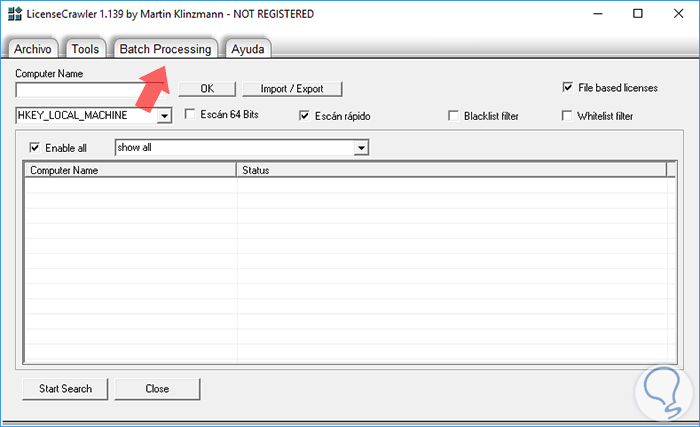Expand the HKEY_LOCAL_MACHINE registry dropdown

(164, 116)
